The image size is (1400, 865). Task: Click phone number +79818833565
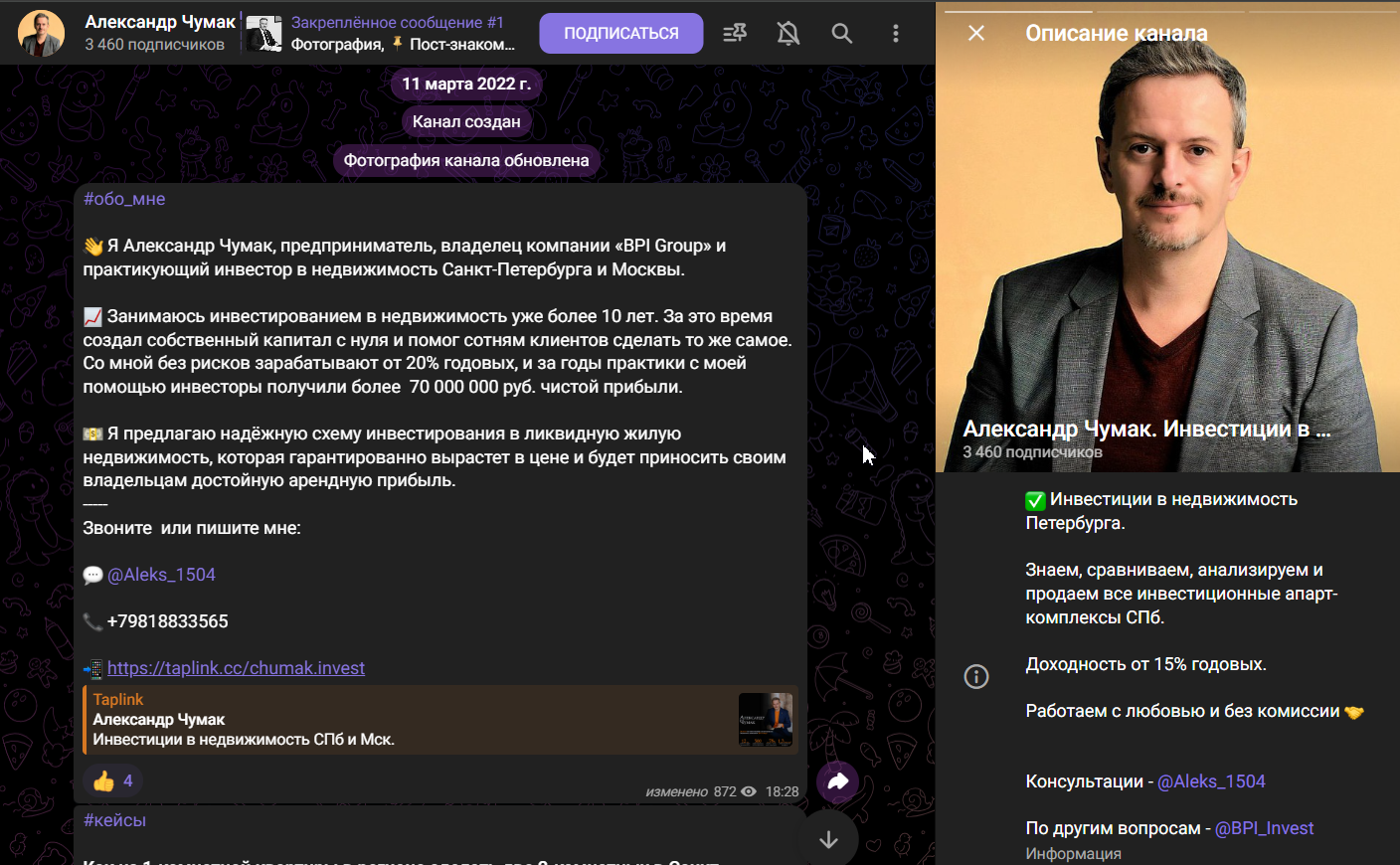(168, 621)
